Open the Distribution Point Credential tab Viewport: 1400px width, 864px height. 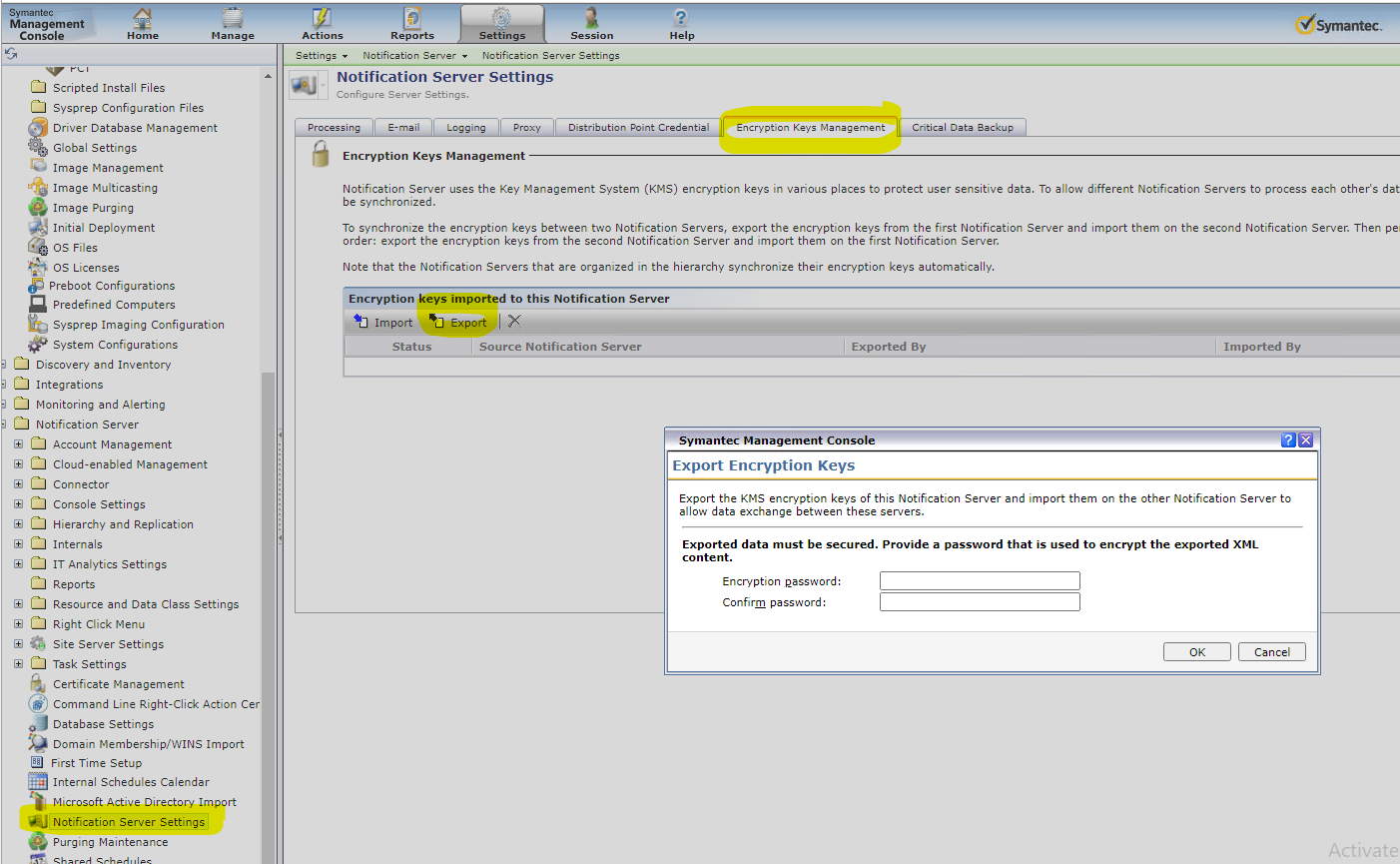pyautogui.click(x=638, y=127)
